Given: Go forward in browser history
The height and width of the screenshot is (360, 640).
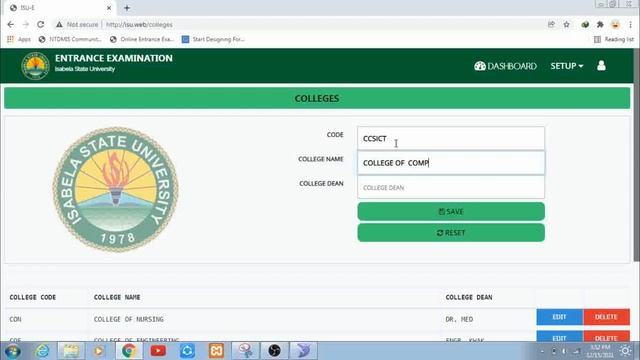Looking at the screenshot, I should pos(25,24).
